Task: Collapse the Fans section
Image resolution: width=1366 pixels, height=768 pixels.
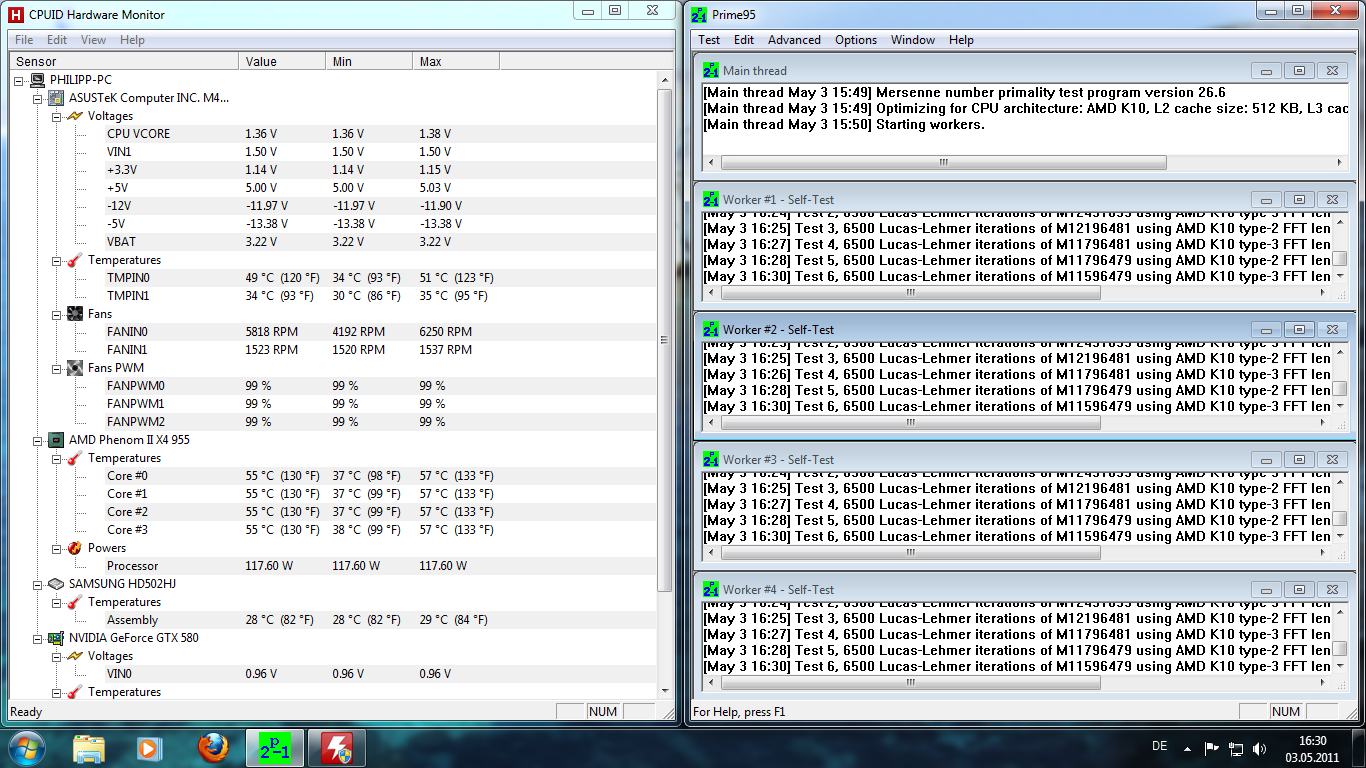Action: coord(56,314)
